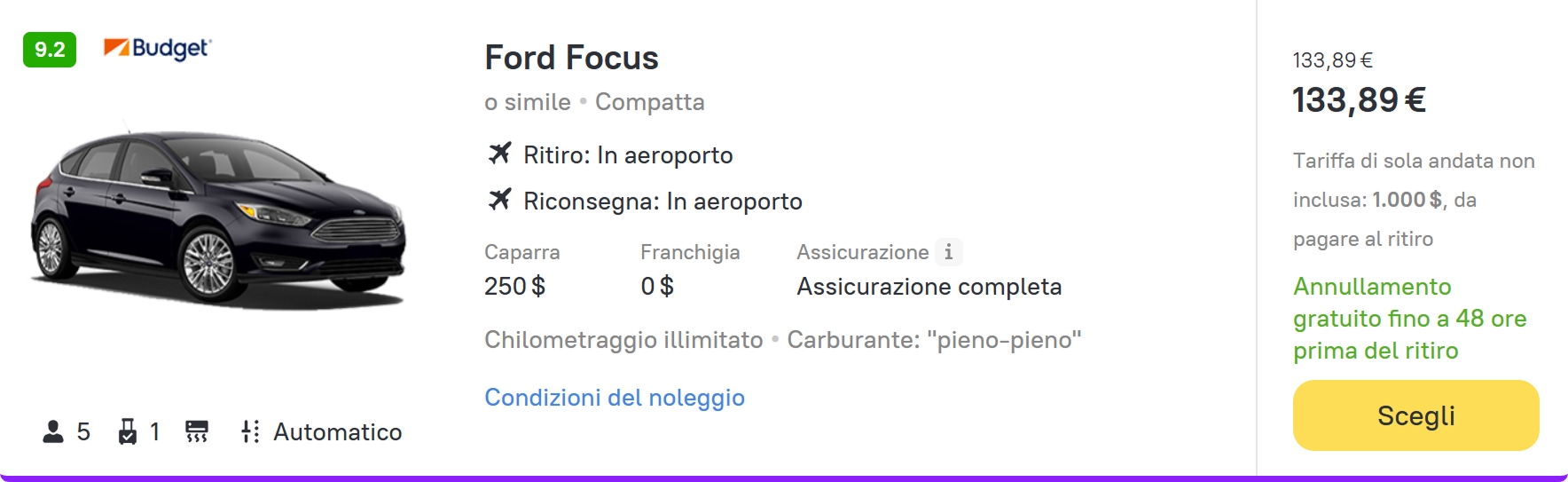The image size is (1568, 482).
Task: Click the gearbox transmission icon
Action: 250,432
